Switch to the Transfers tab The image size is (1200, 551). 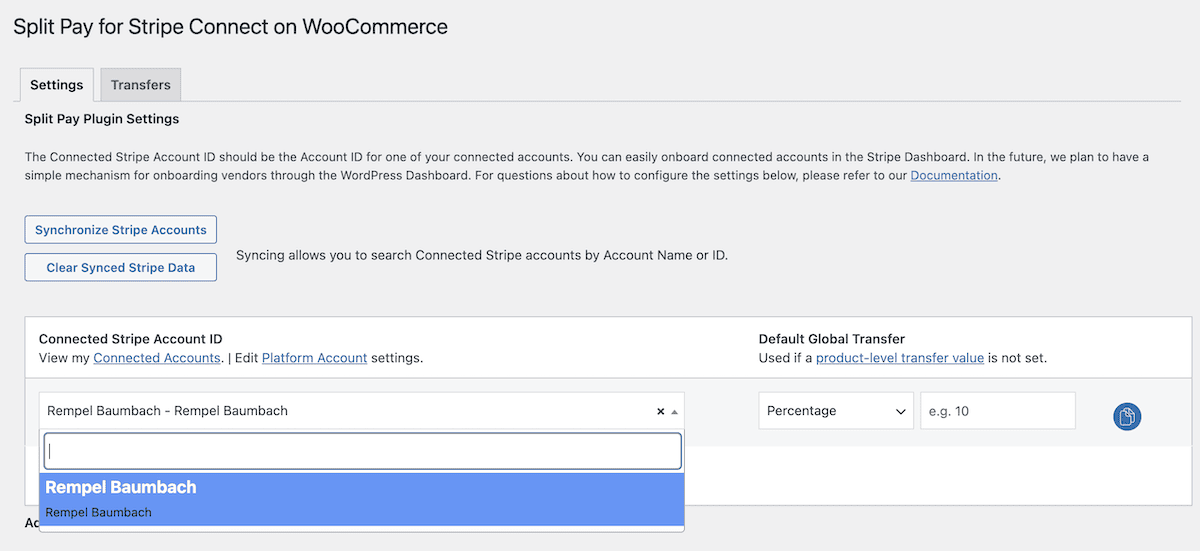coord(141,85)
